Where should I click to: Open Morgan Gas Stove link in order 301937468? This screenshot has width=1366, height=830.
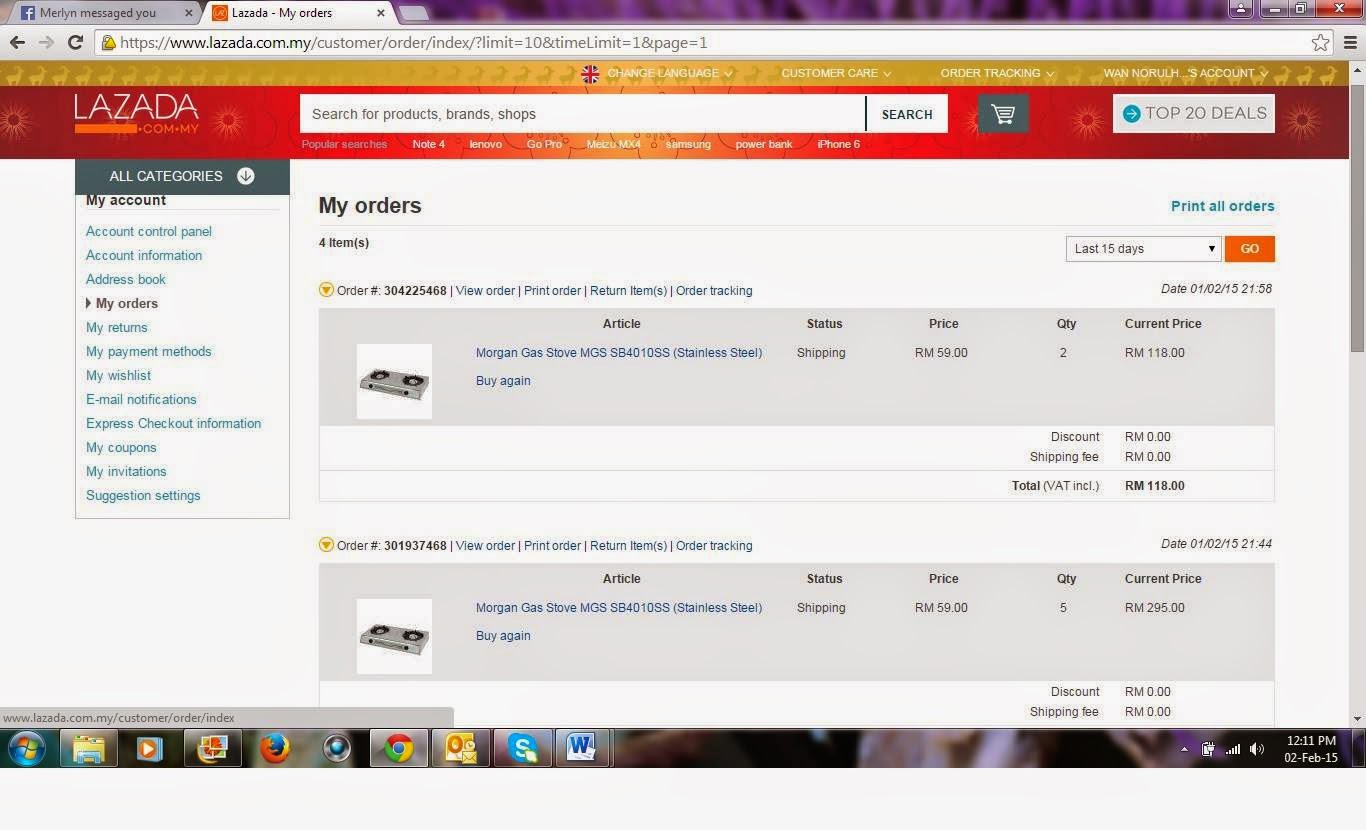[x=619, y=607]
